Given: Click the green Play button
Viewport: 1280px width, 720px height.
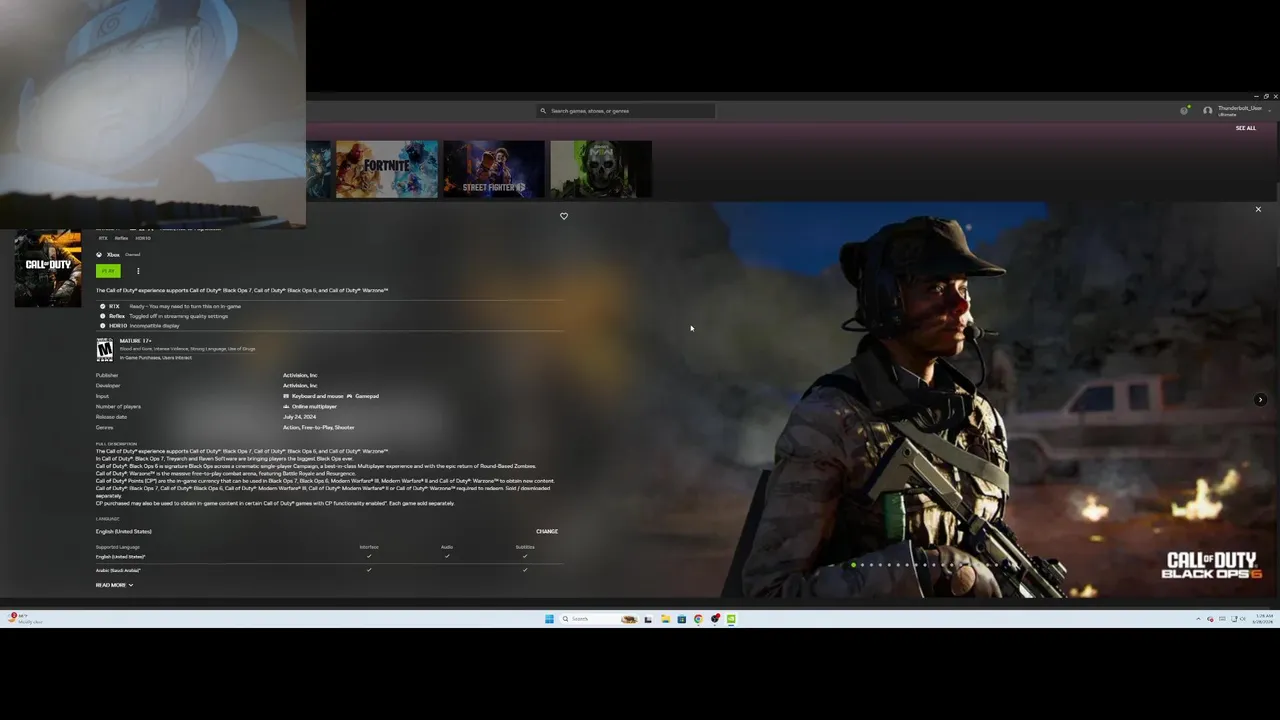Looking at the screenshot, I should pos(108,271).
